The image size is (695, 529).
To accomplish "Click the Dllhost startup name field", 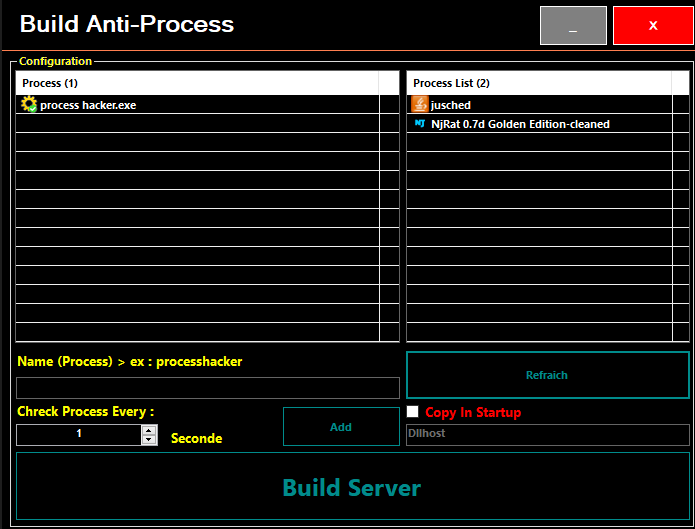I will (547, 435).
